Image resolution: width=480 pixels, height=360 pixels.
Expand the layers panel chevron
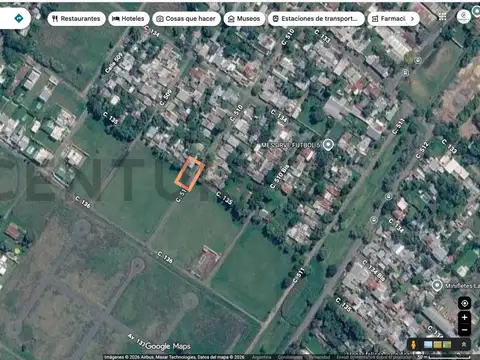(x=463, y=344)
